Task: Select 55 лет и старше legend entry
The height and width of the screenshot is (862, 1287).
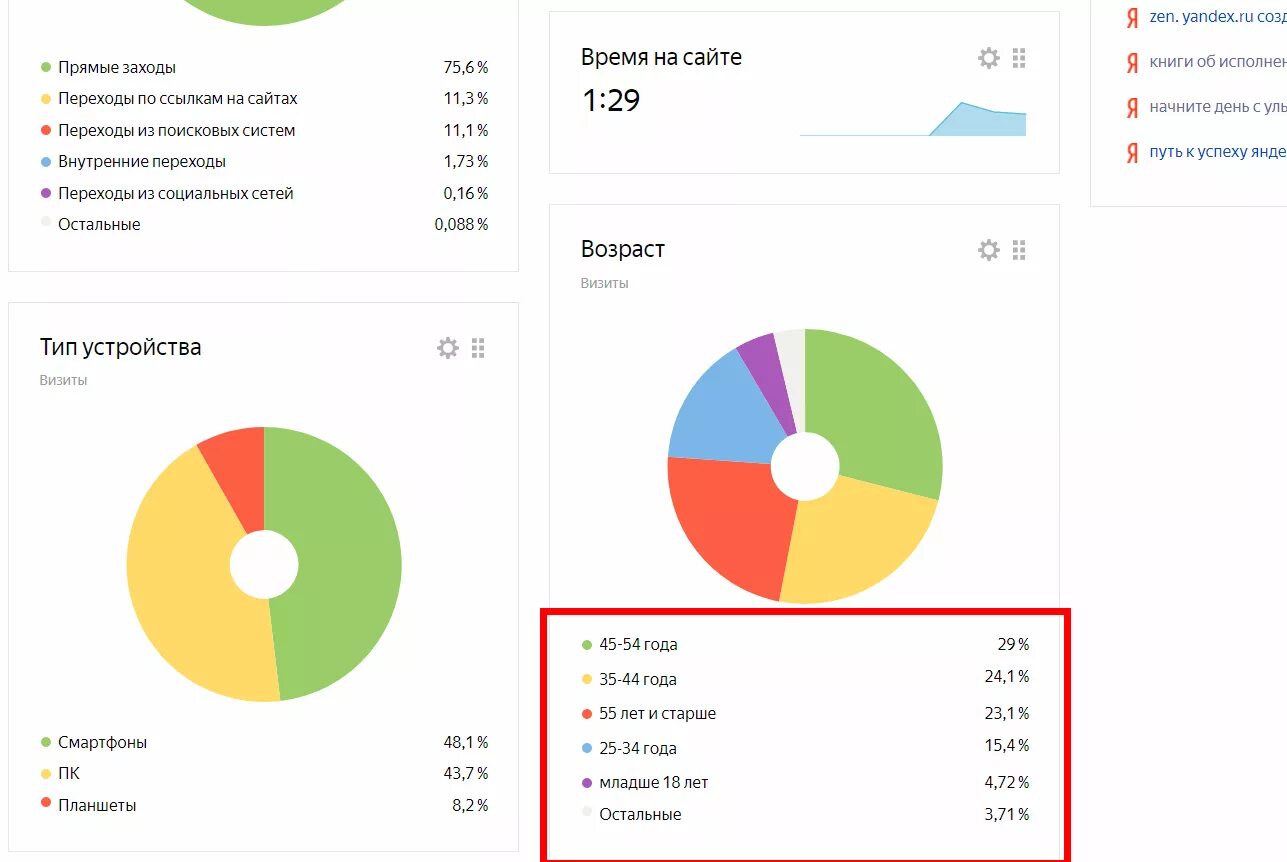Action: (658, 713)
